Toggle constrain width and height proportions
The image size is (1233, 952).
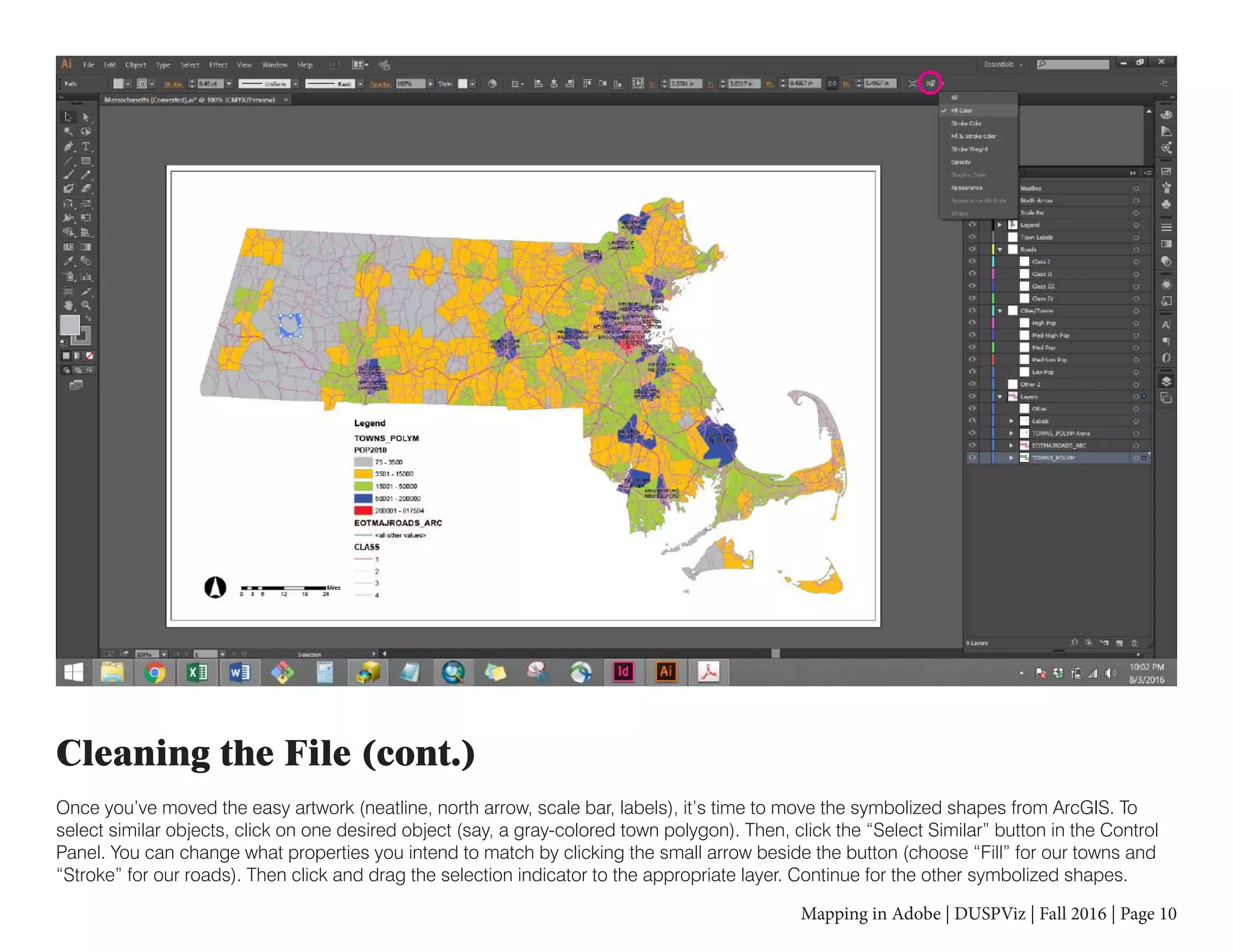pos(831,83)
